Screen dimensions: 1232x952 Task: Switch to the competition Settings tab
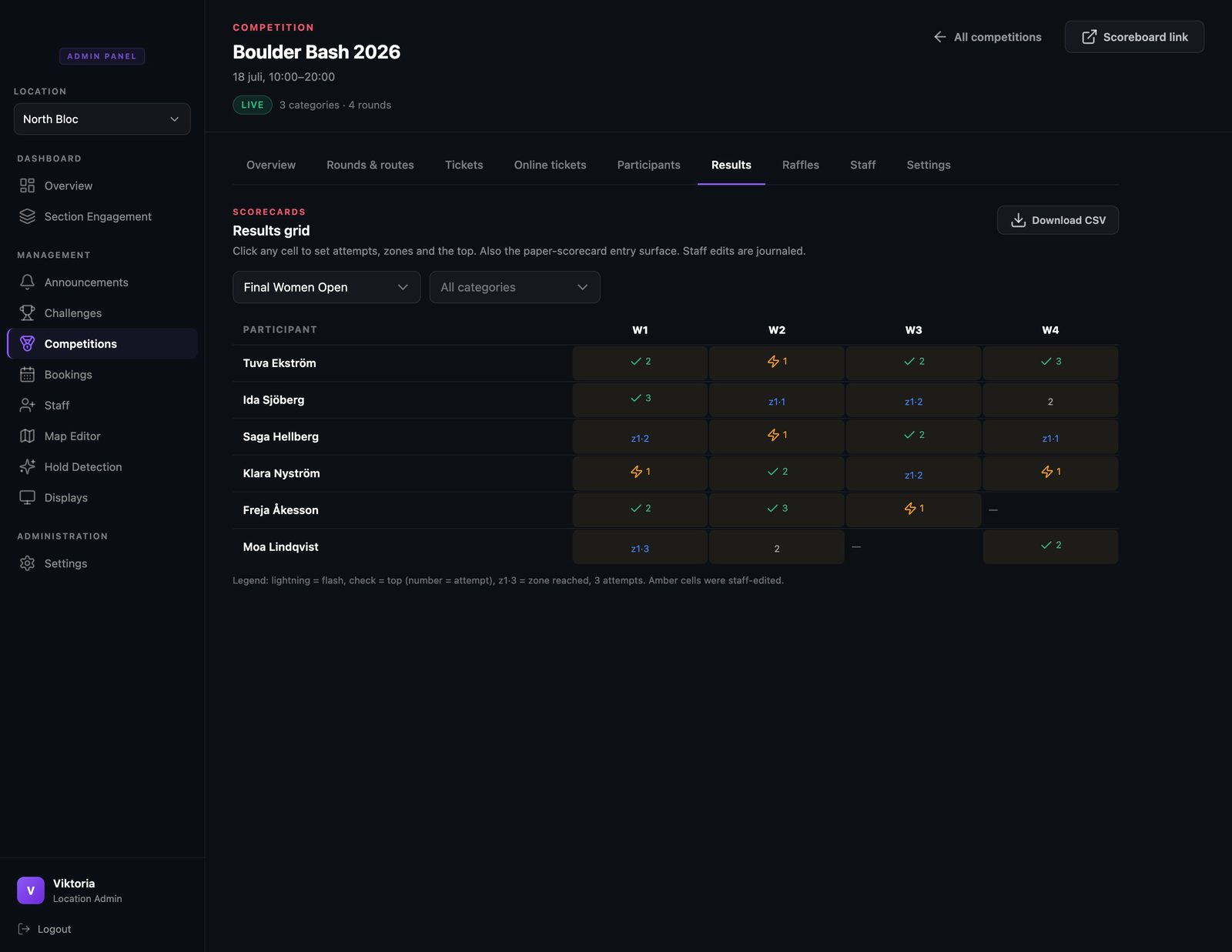click(x=929, y=165)
